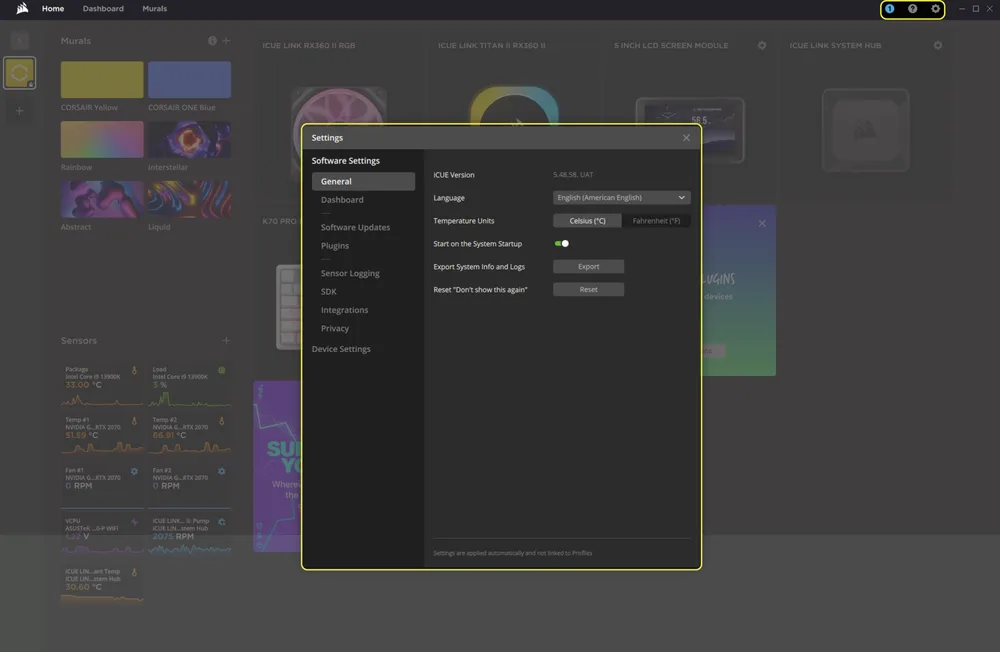
Task: Open the Language dropdown
Action: [622, 198]
